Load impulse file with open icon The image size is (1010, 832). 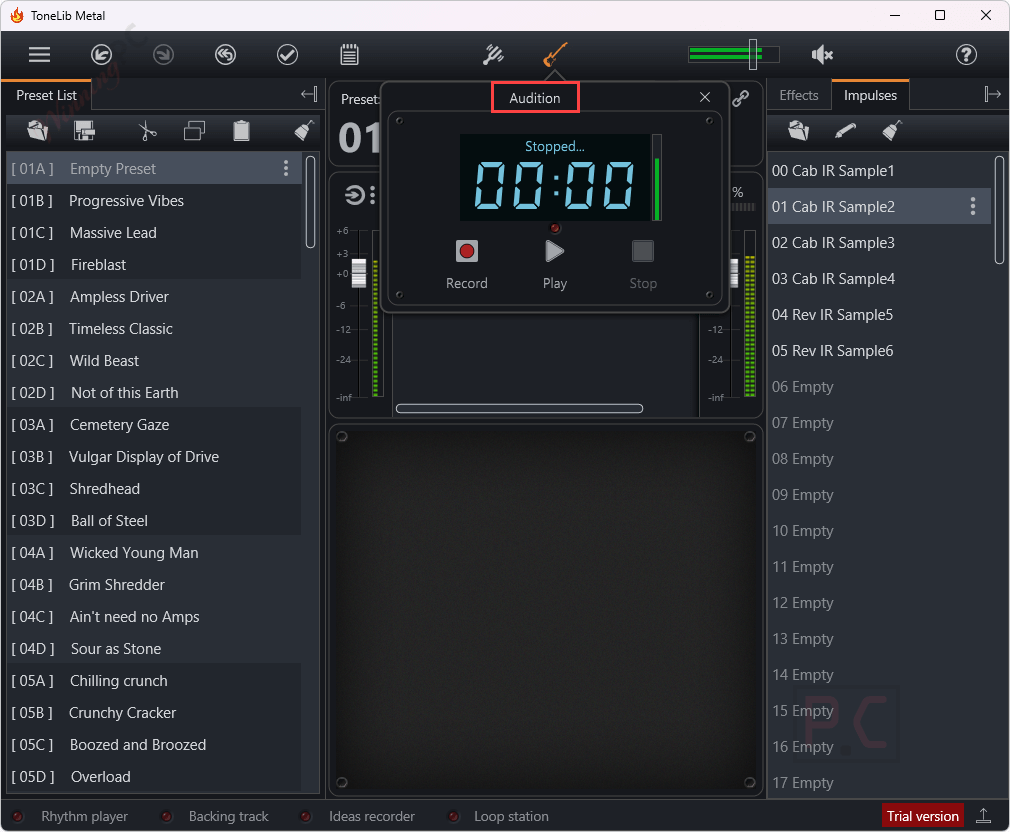pos(799,131)
